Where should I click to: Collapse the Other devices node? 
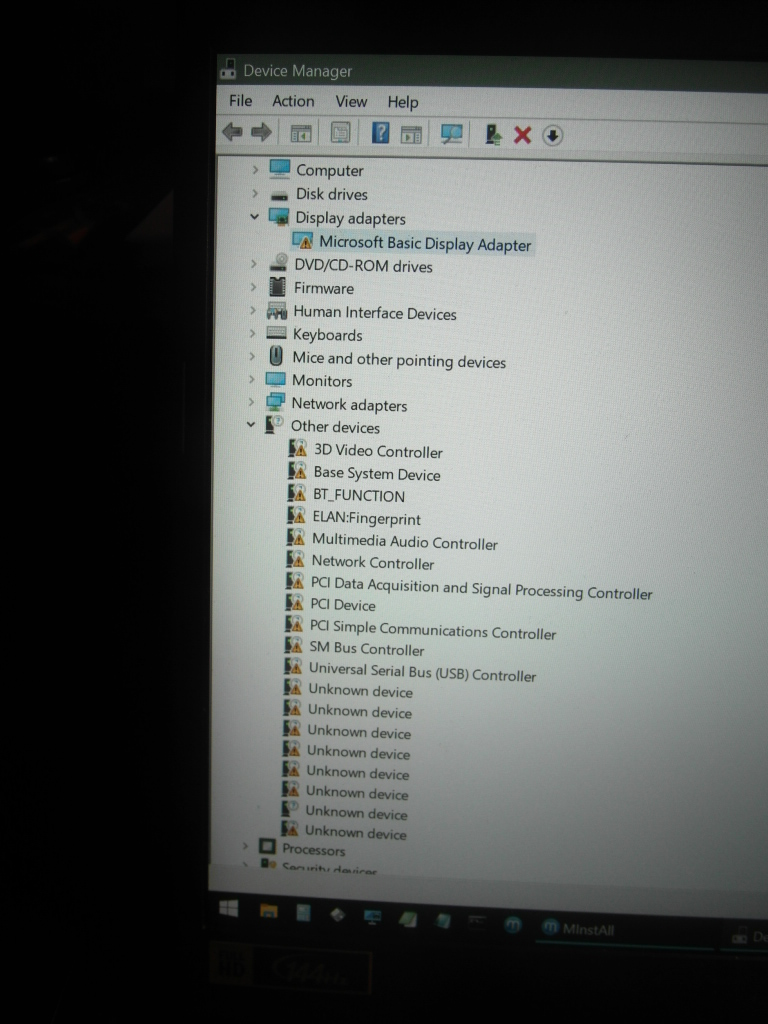pyautogui.click(x=250, y=424)
